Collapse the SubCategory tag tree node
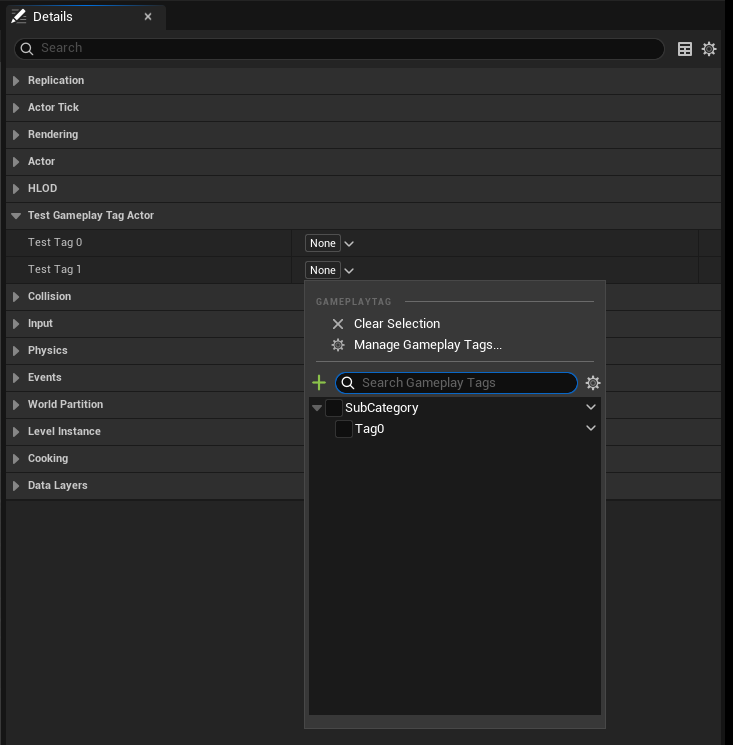Image resolution: width=733 pixels, height=745 pixels. pos(317,408)
